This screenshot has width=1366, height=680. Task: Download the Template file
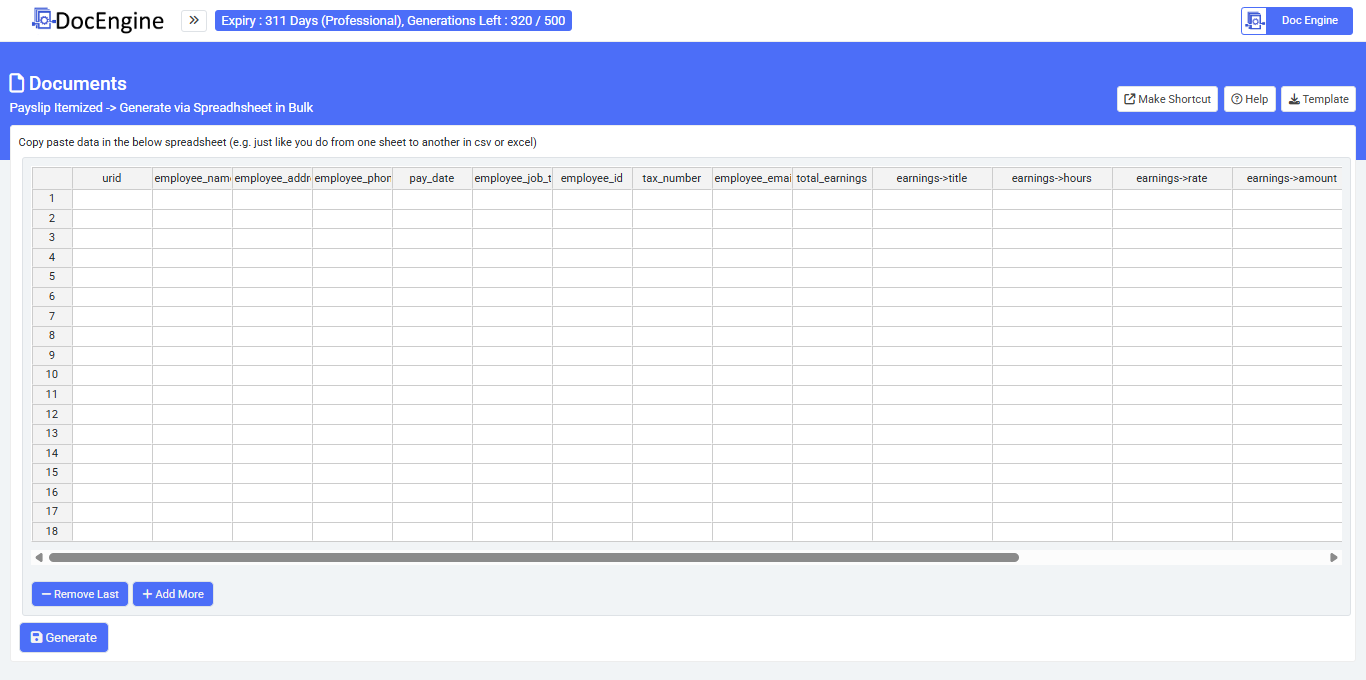1318,99
